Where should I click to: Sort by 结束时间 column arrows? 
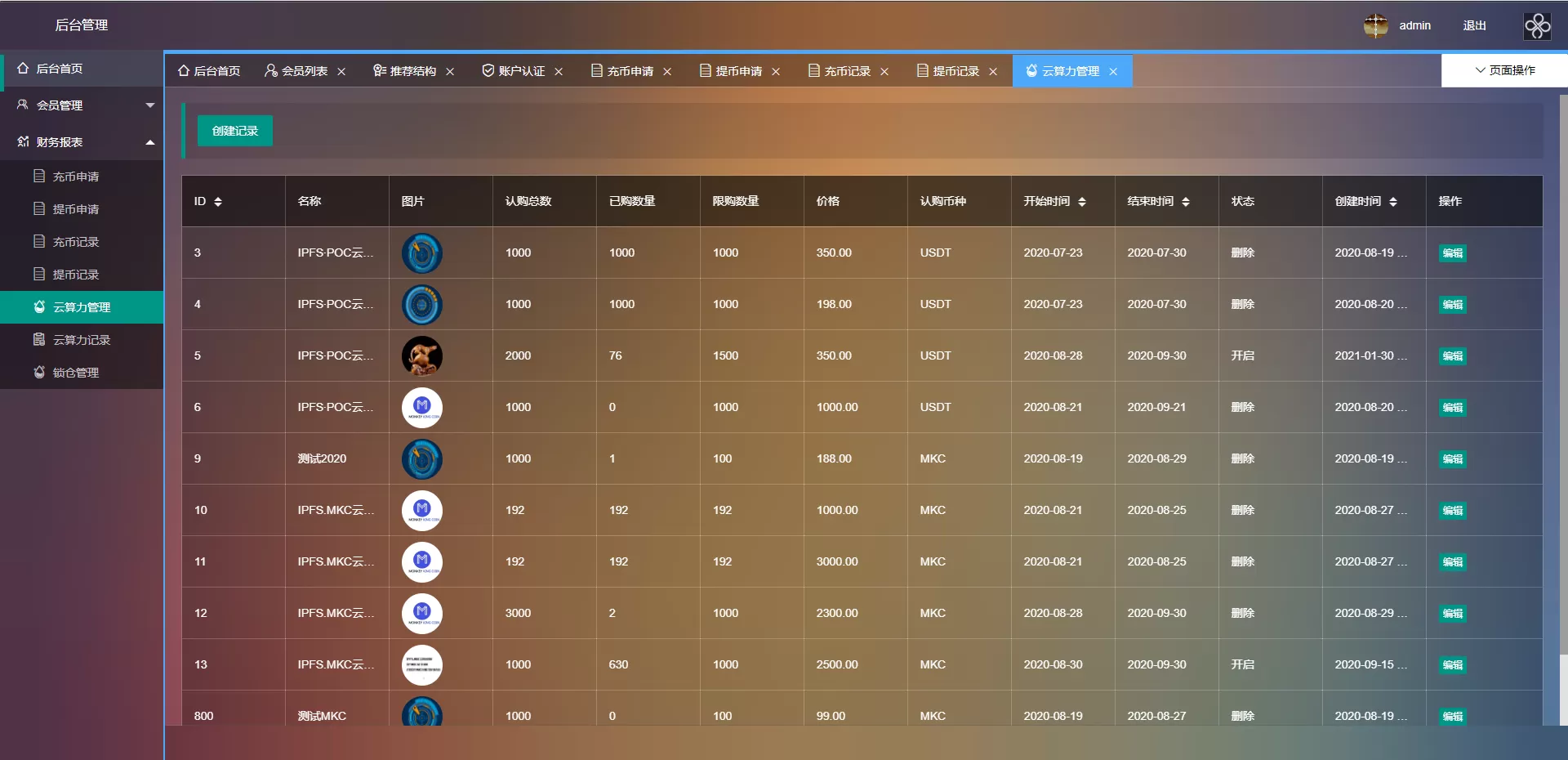click(x=1186, y=202)
